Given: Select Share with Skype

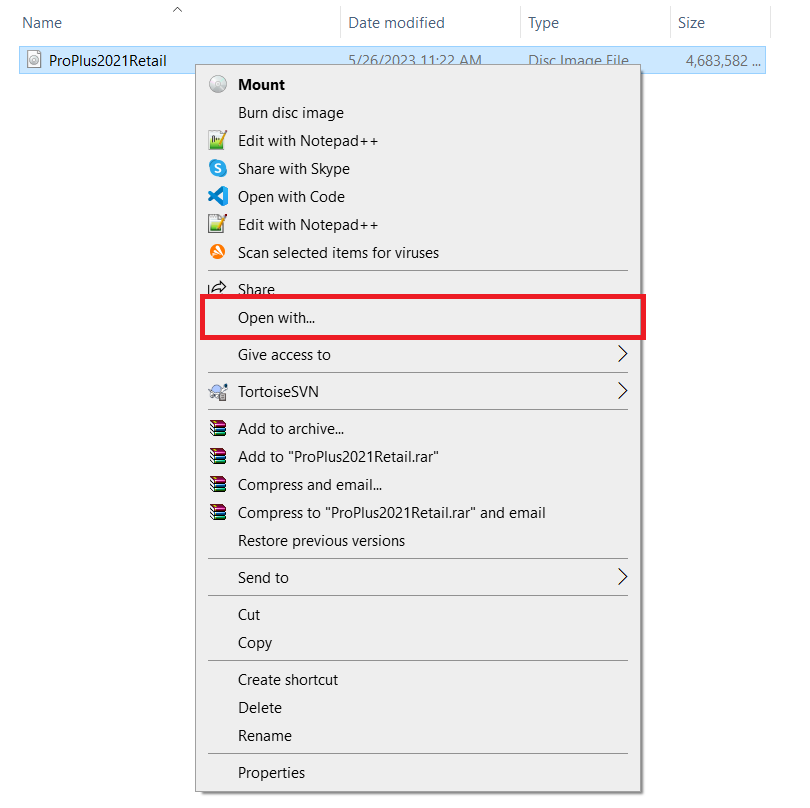Looking at the screenshot, I should (x=418, y=168).
